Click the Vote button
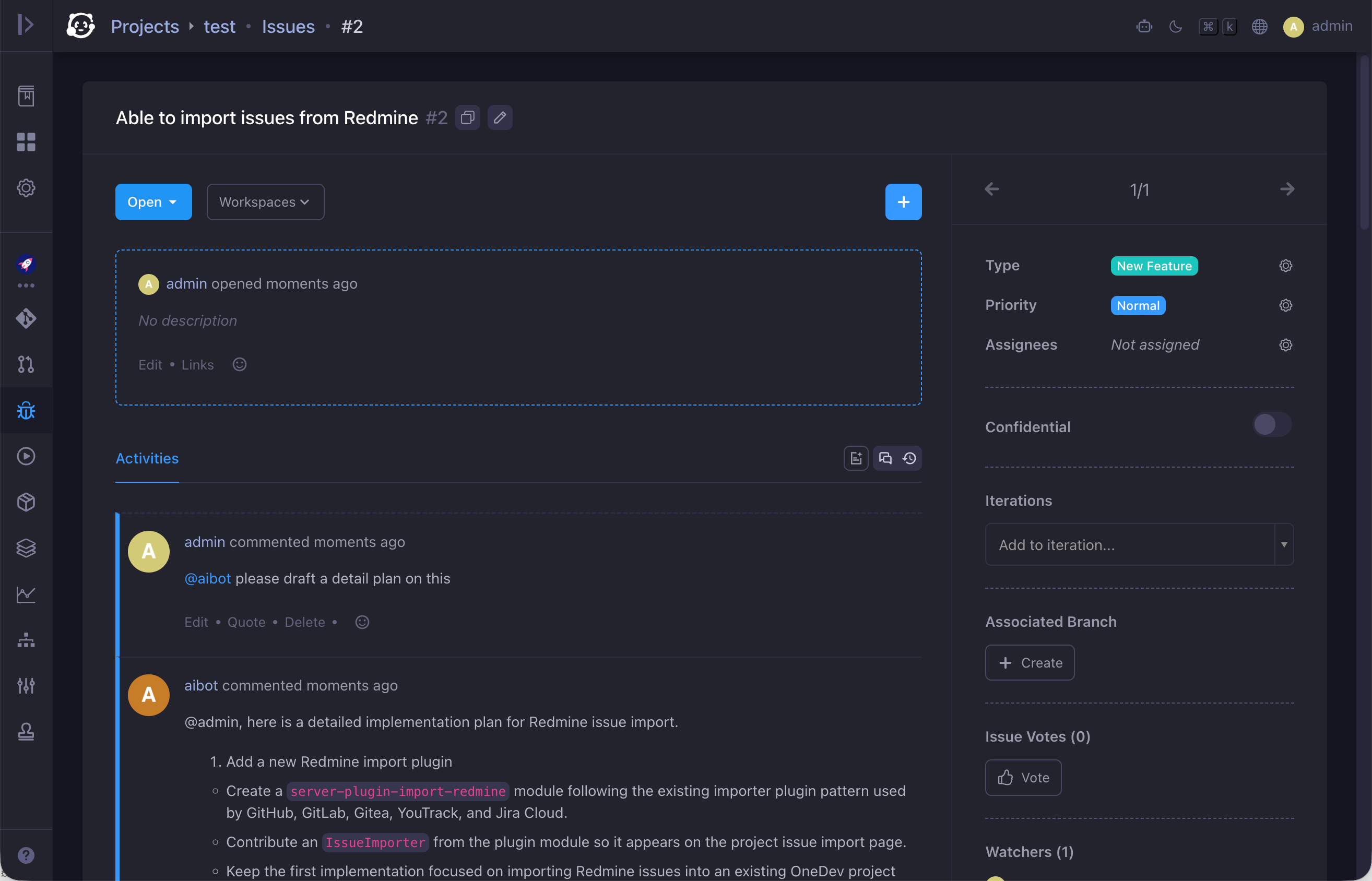 1023,778
